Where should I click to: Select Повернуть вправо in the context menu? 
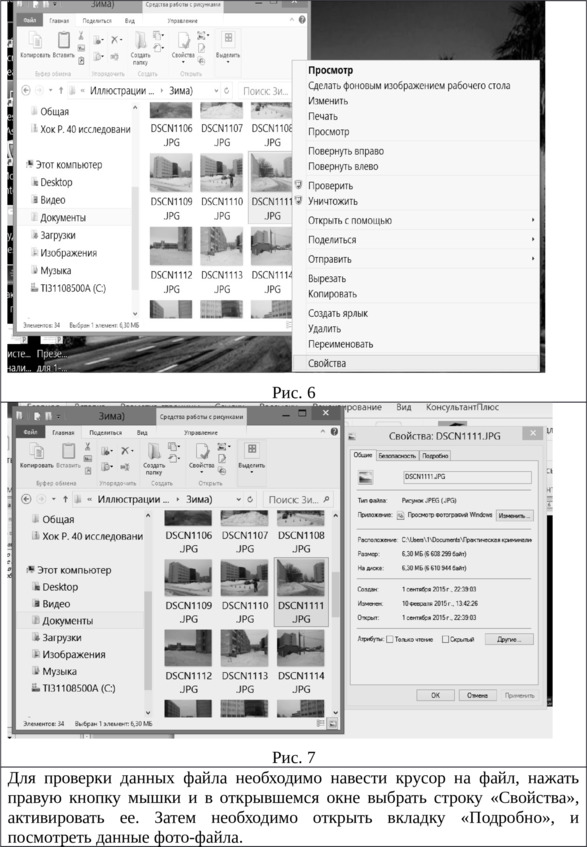pos(346,151)
